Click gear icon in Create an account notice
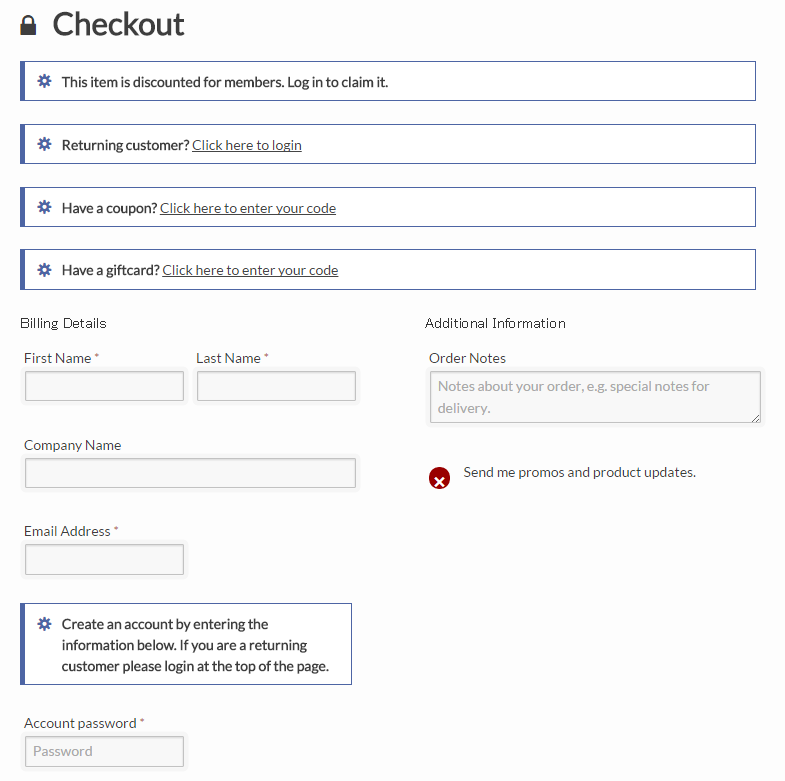The height and width of the screenshot is (781, 785). 44,623
